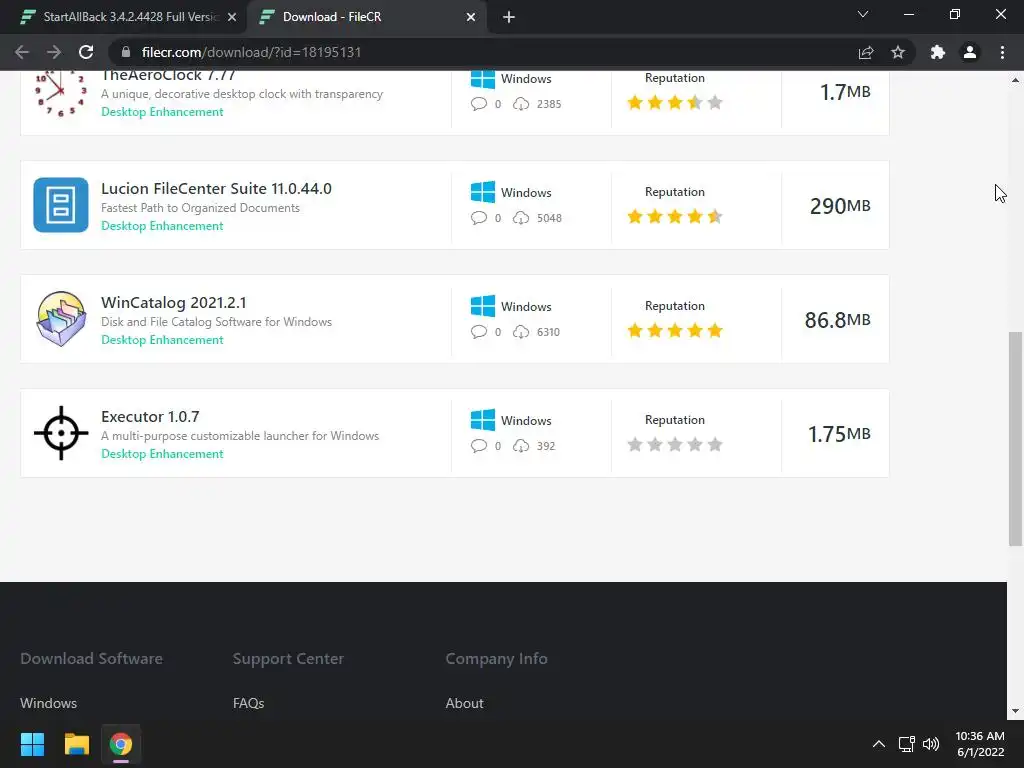
Task: Open Chrome three-dot menu
Action: pyautogui.click(x=1002, y=52)
